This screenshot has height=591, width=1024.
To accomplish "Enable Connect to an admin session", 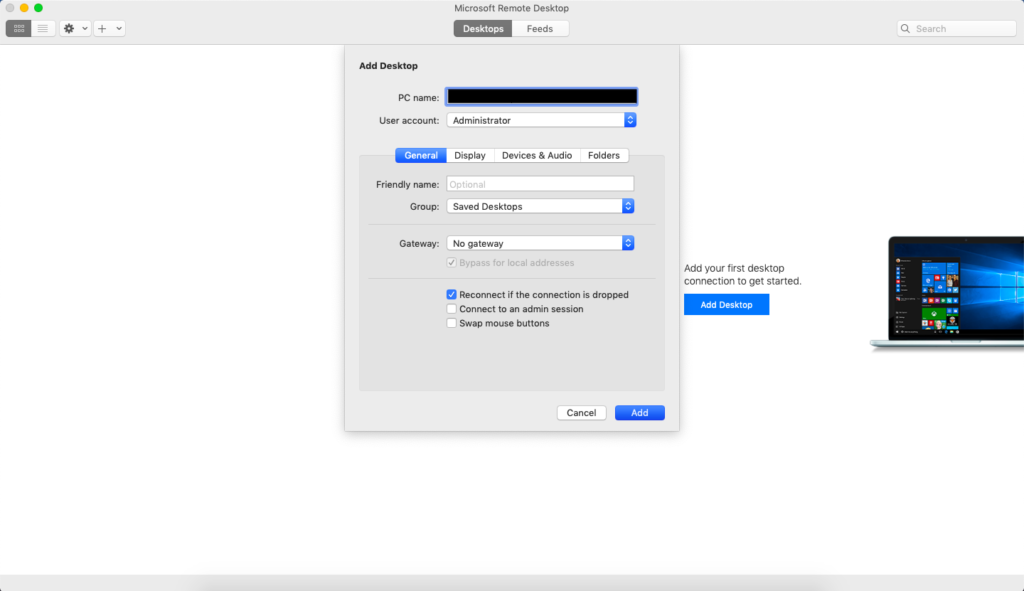I will [x=451, y=309].
